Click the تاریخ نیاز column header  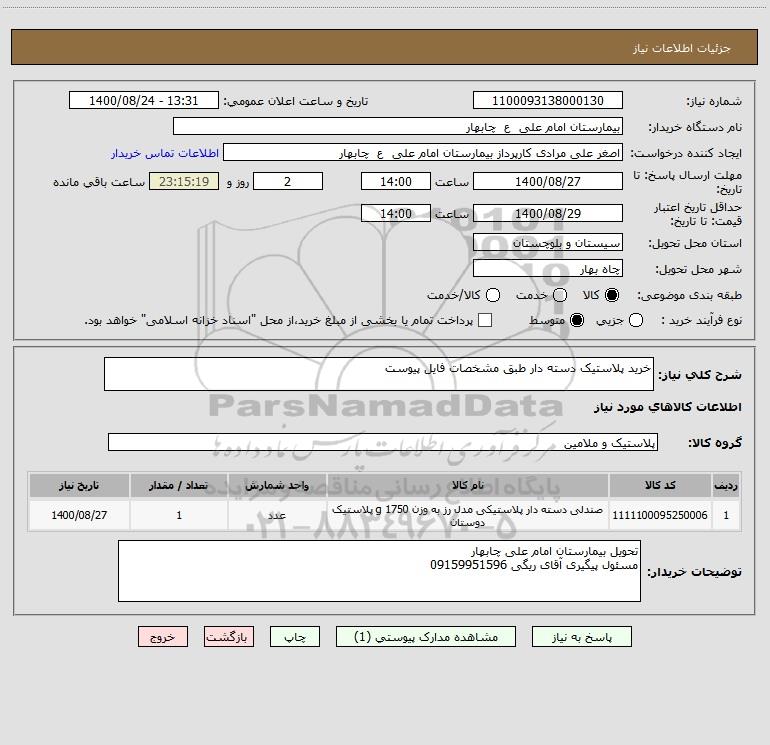point(79,485)
